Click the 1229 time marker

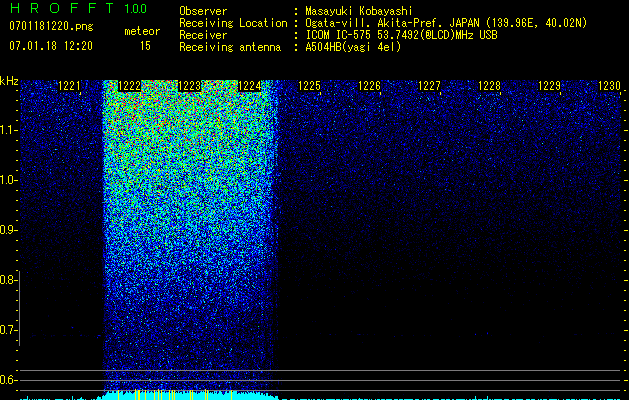click(x=549, y=86)
